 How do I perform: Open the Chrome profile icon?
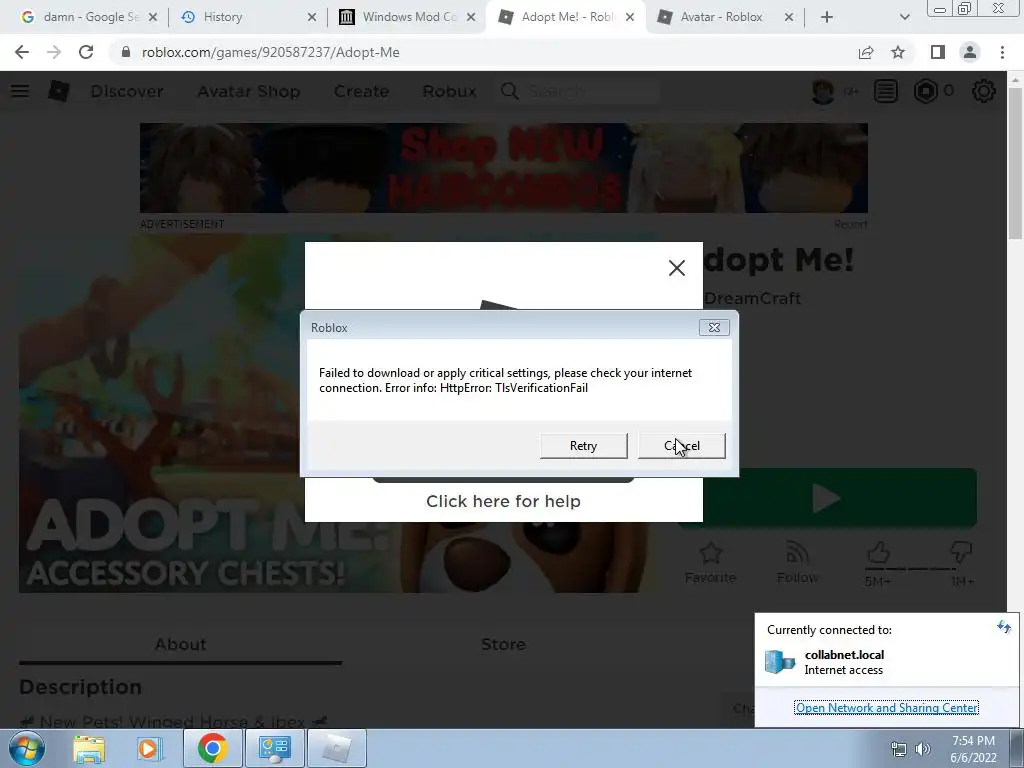[x=970, y=52]
